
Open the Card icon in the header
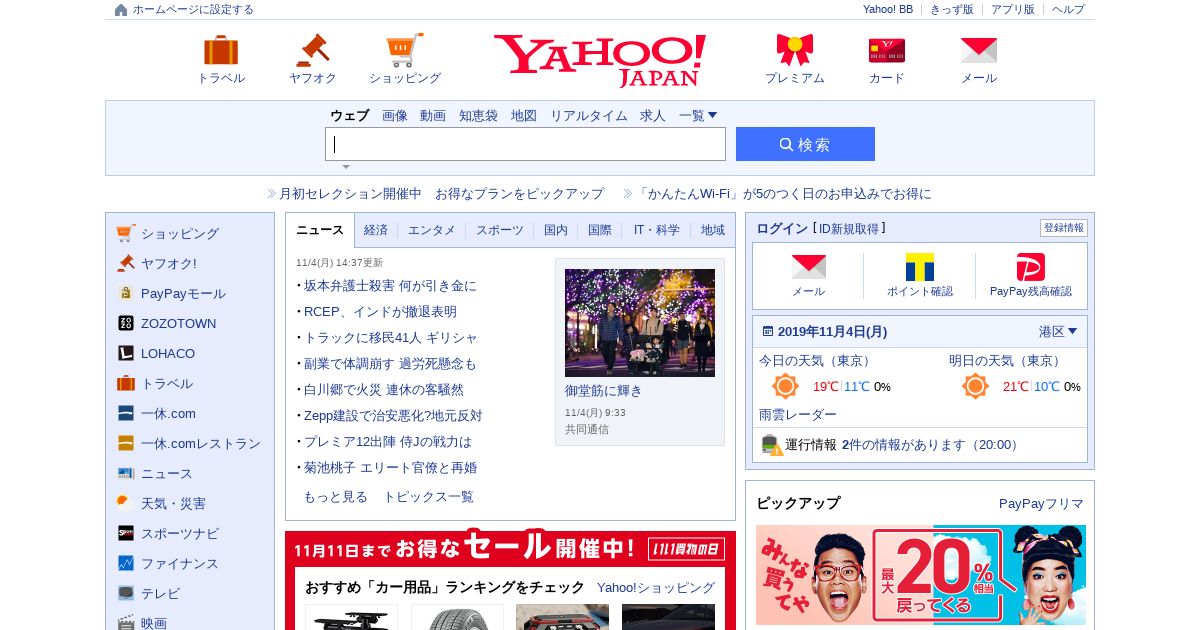pyautogui.click(x=887, y=50)
